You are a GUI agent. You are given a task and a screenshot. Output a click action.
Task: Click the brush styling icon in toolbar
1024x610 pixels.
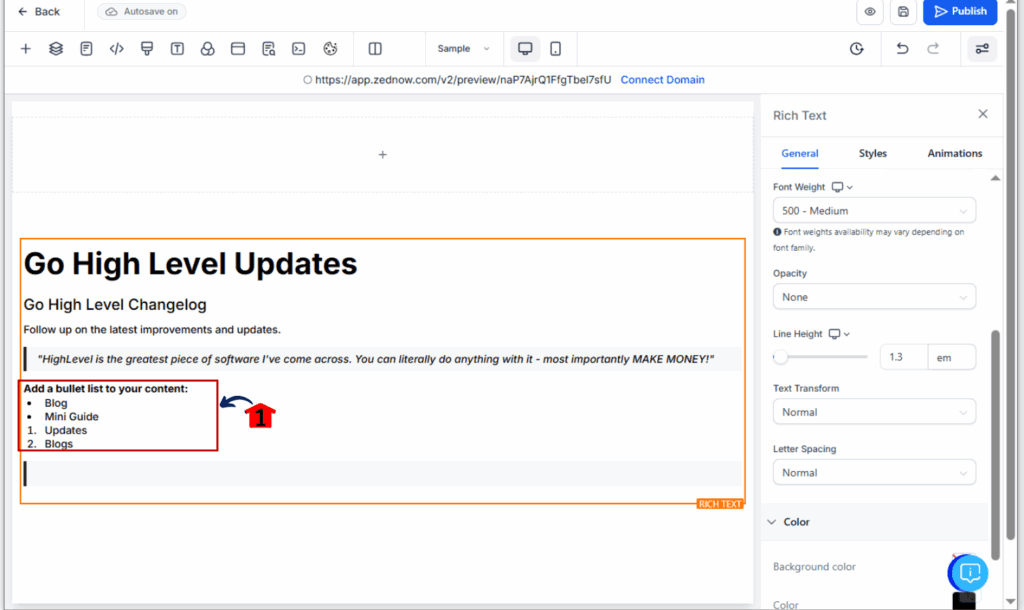pyautogui.click(x=147, y=49)
